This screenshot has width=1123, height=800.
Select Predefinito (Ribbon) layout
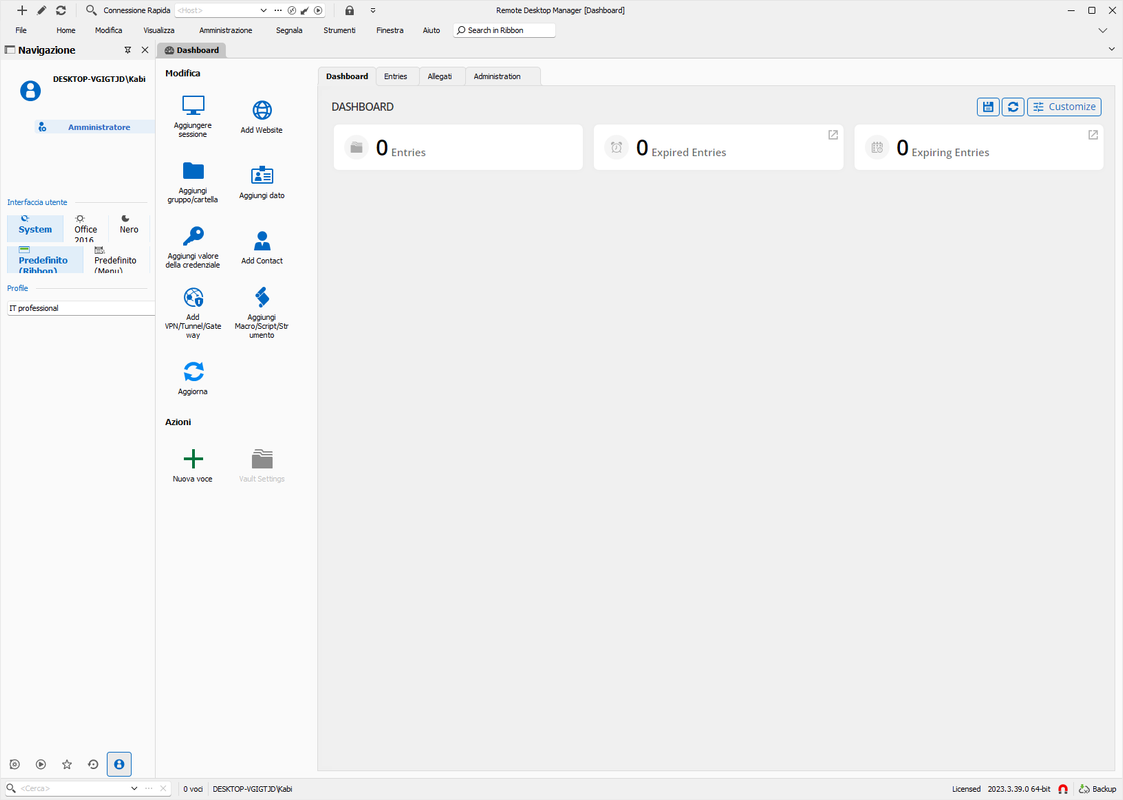[x=45, y=259]
